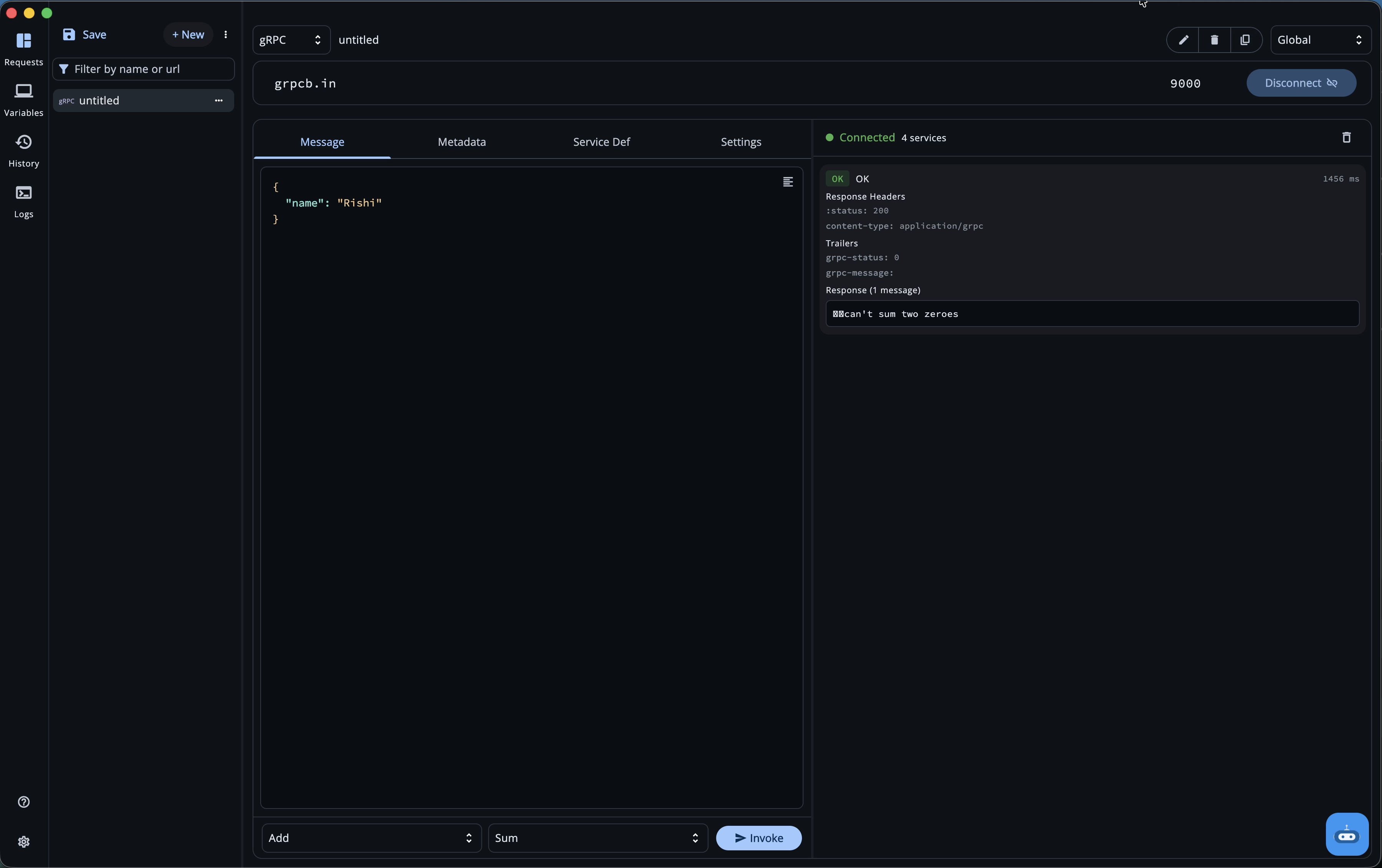This screenshot has width=1382, height=868.
Task: Click the untitled request name in header
Action: point(359,40)
